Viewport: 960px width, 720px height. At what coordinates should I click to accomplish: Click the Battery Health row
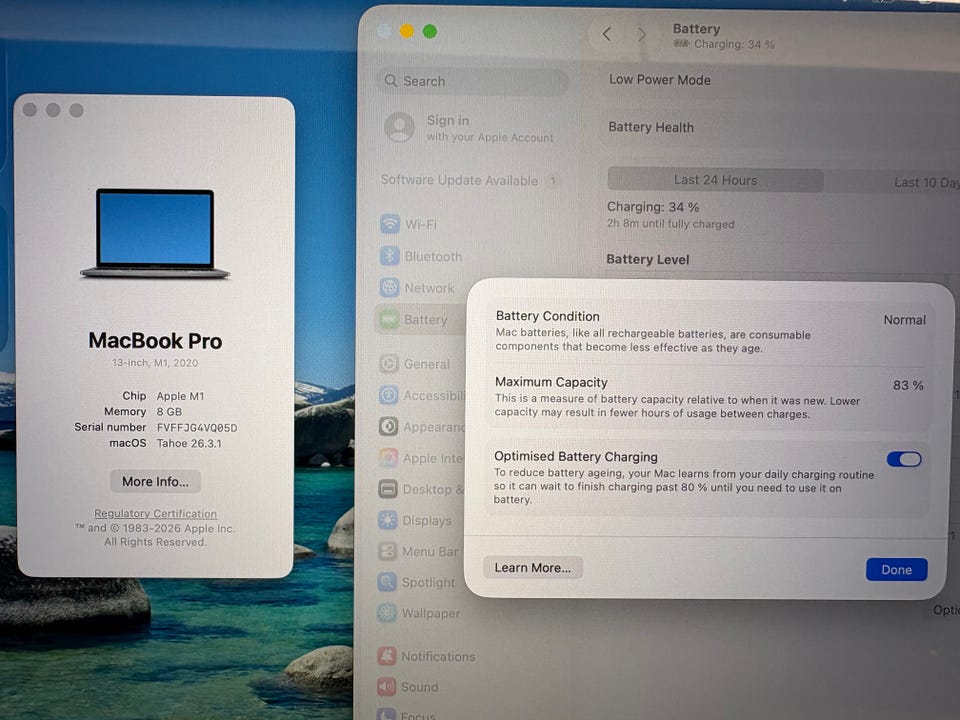point(781,127)
